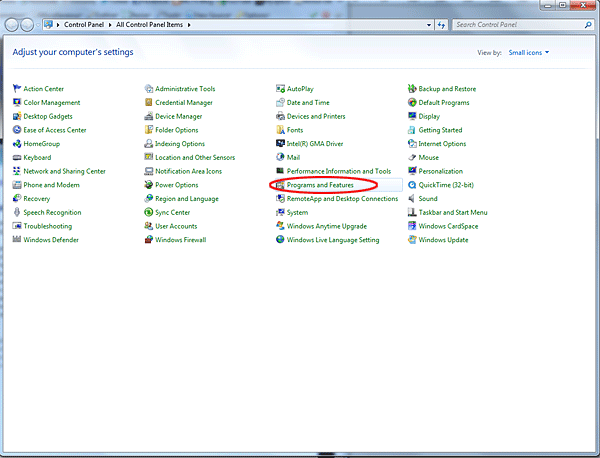Open Phone and Modem

tap(52, 185)
